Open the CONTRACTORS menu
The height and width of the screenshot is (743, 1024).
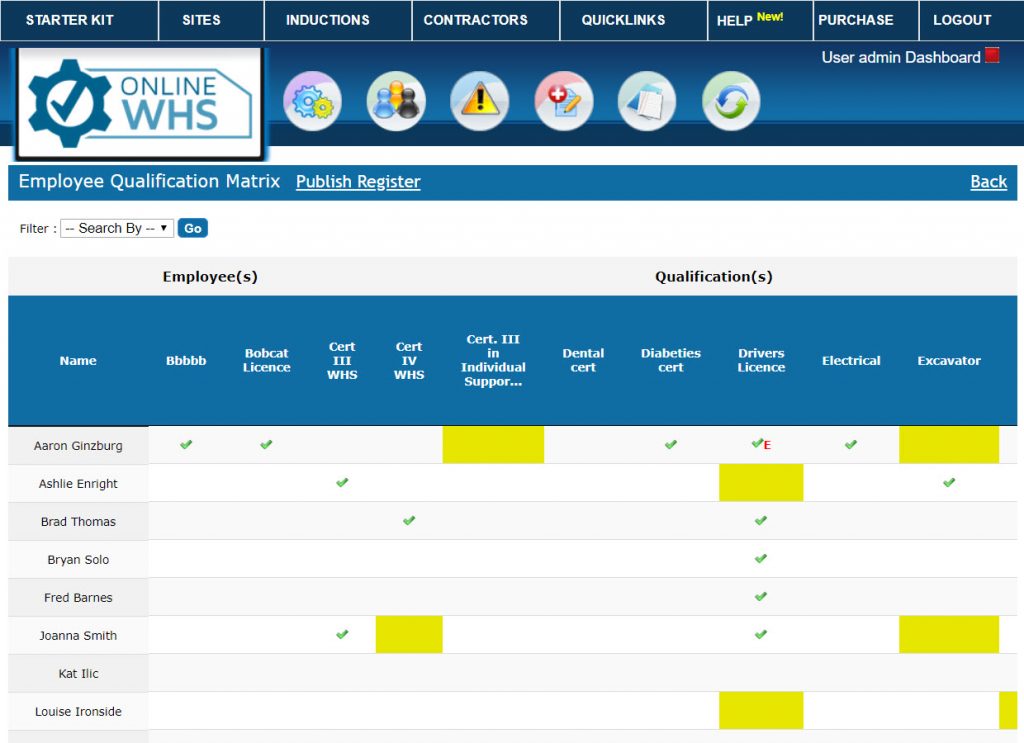click(x=475, y=20)
